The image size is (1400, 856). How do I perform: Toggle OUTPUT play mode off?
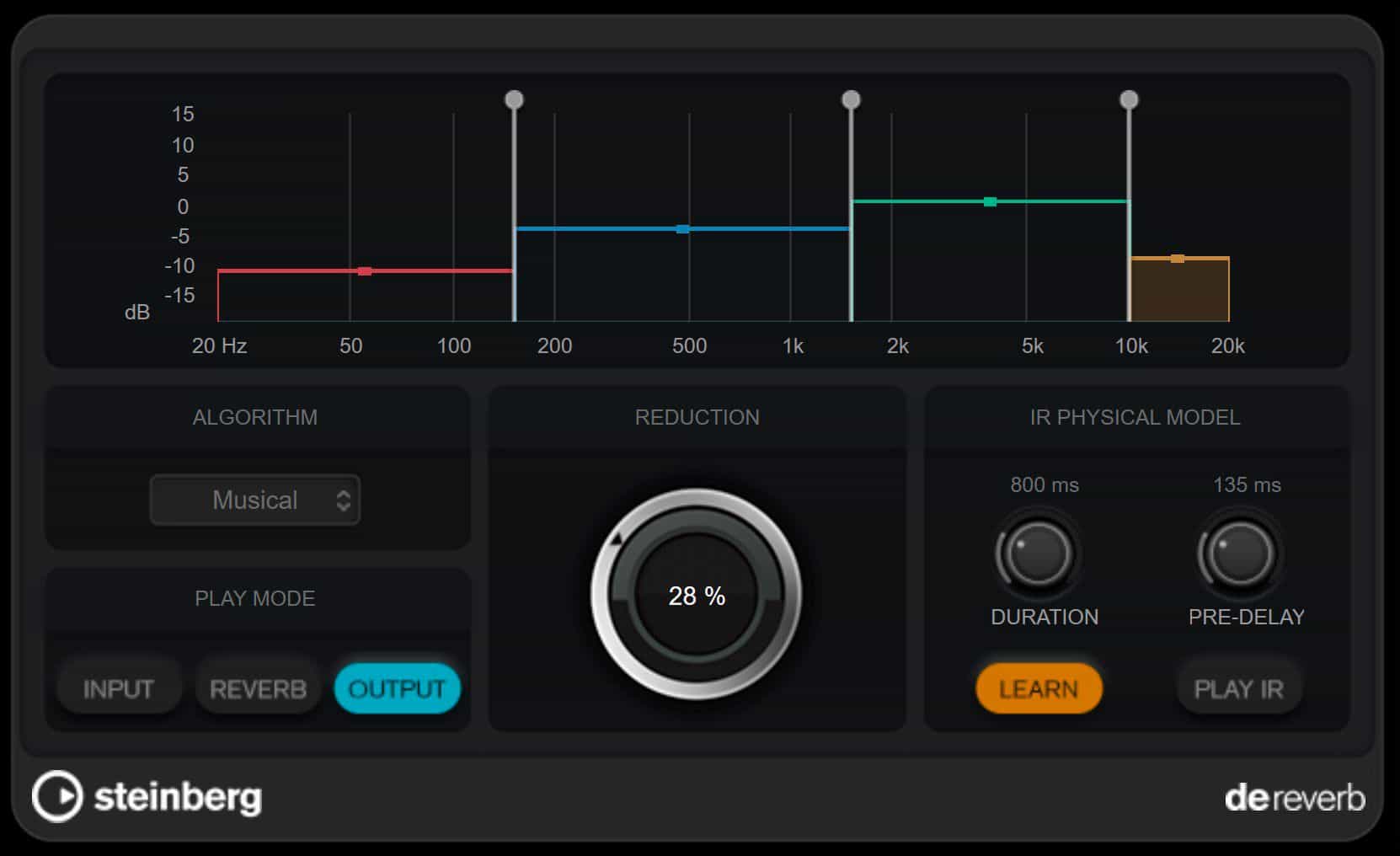[397, 687]
